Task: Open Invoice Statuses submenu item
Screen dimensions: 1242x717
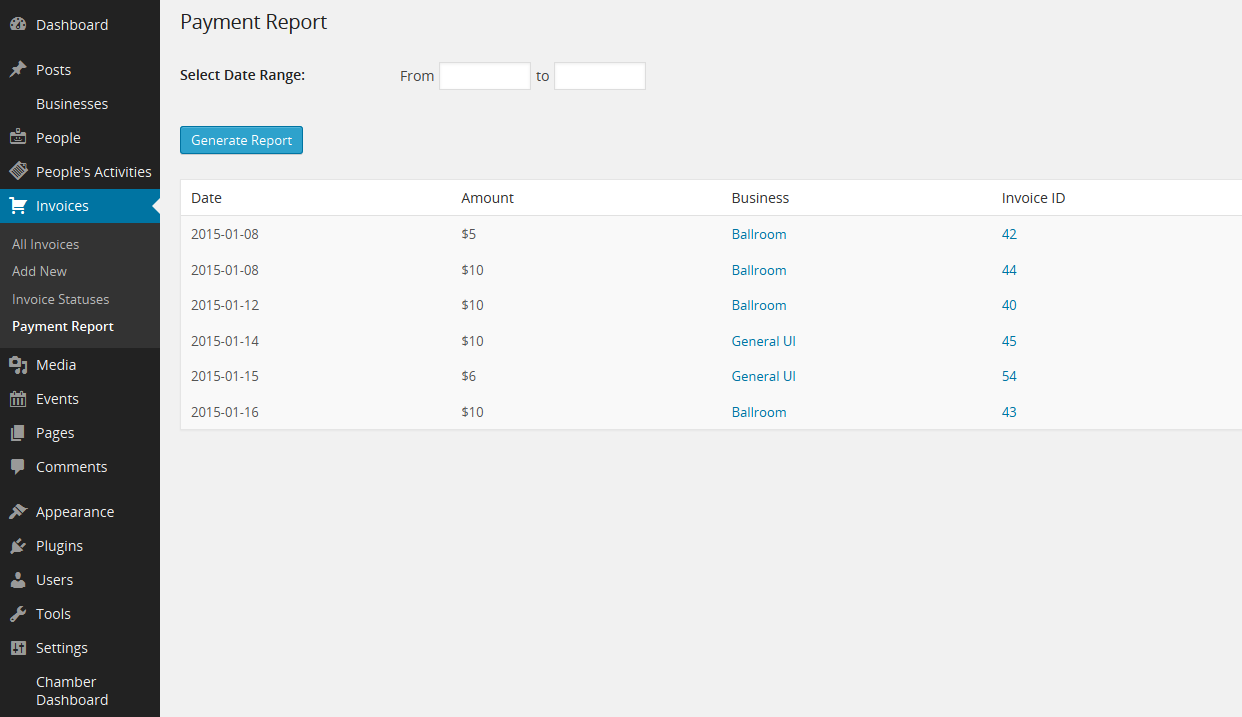Action: coord(61,299)
